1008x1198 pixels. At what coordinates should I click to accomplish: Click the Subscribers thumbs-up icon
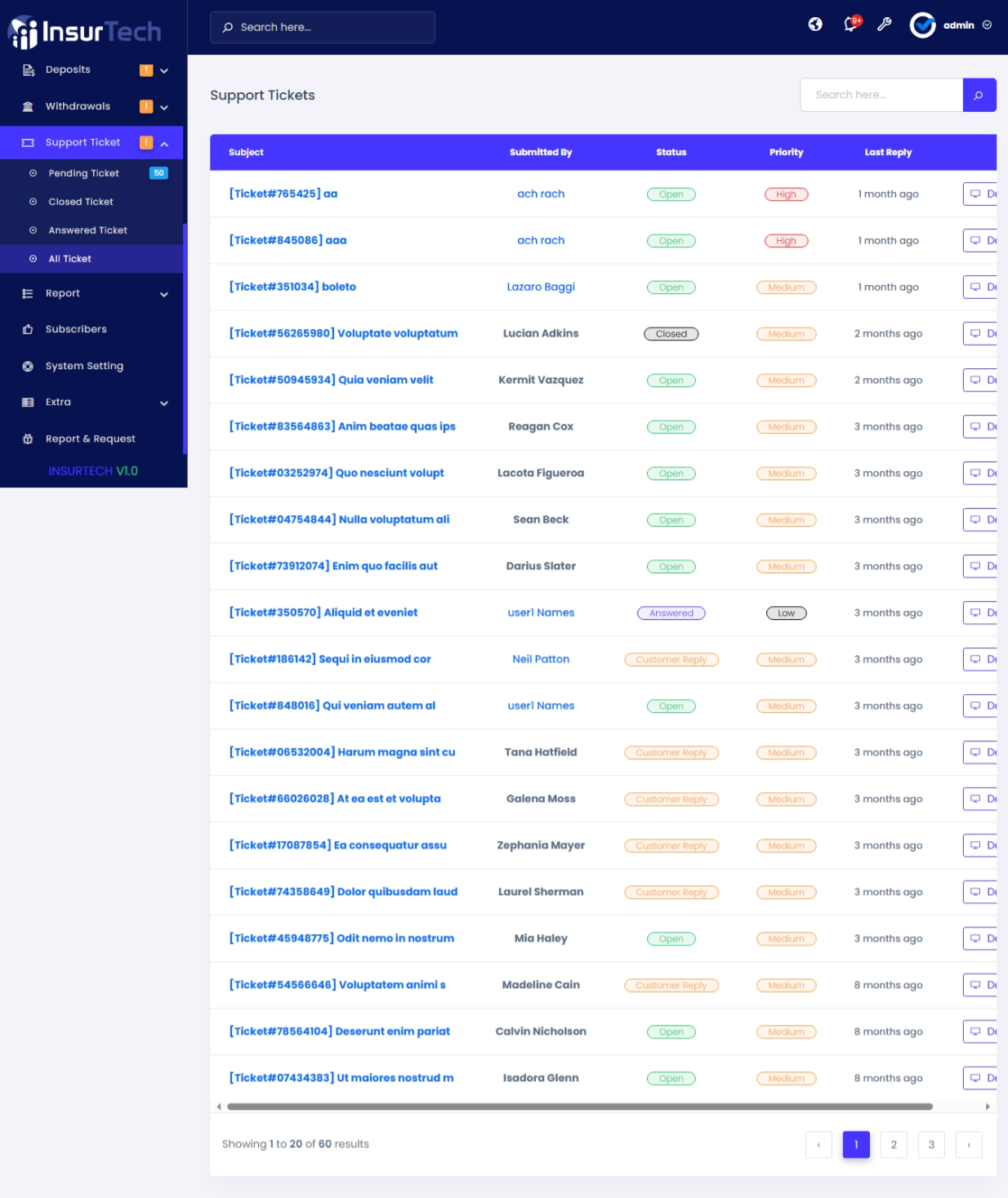28,329
